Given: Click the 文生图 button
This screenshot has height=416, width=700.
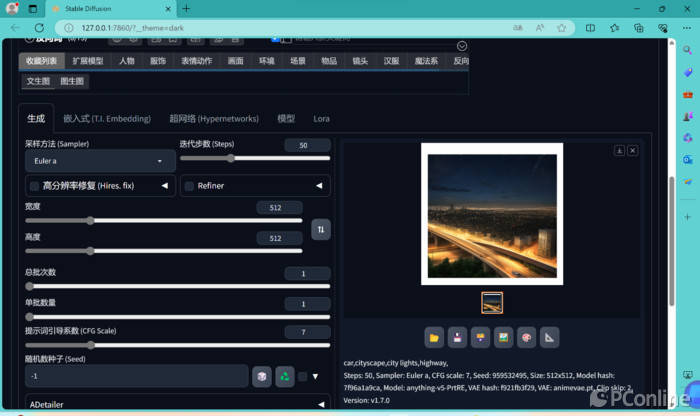Looking at the screenshot, I should [x=38, y=81].
